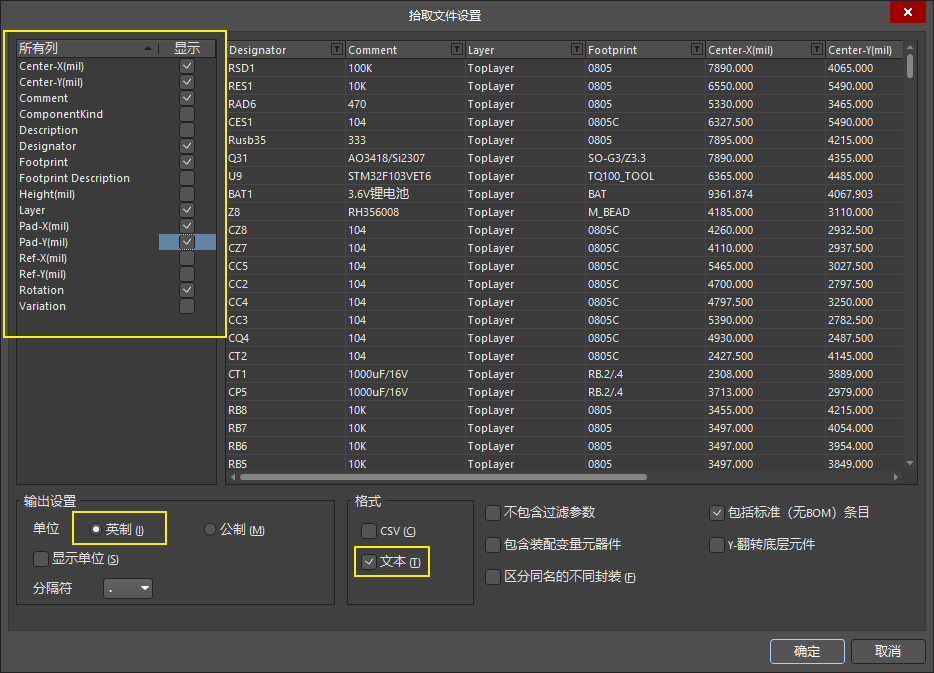
Task: Expand the 分隔符 dropdown
Action: click(129, 588)
